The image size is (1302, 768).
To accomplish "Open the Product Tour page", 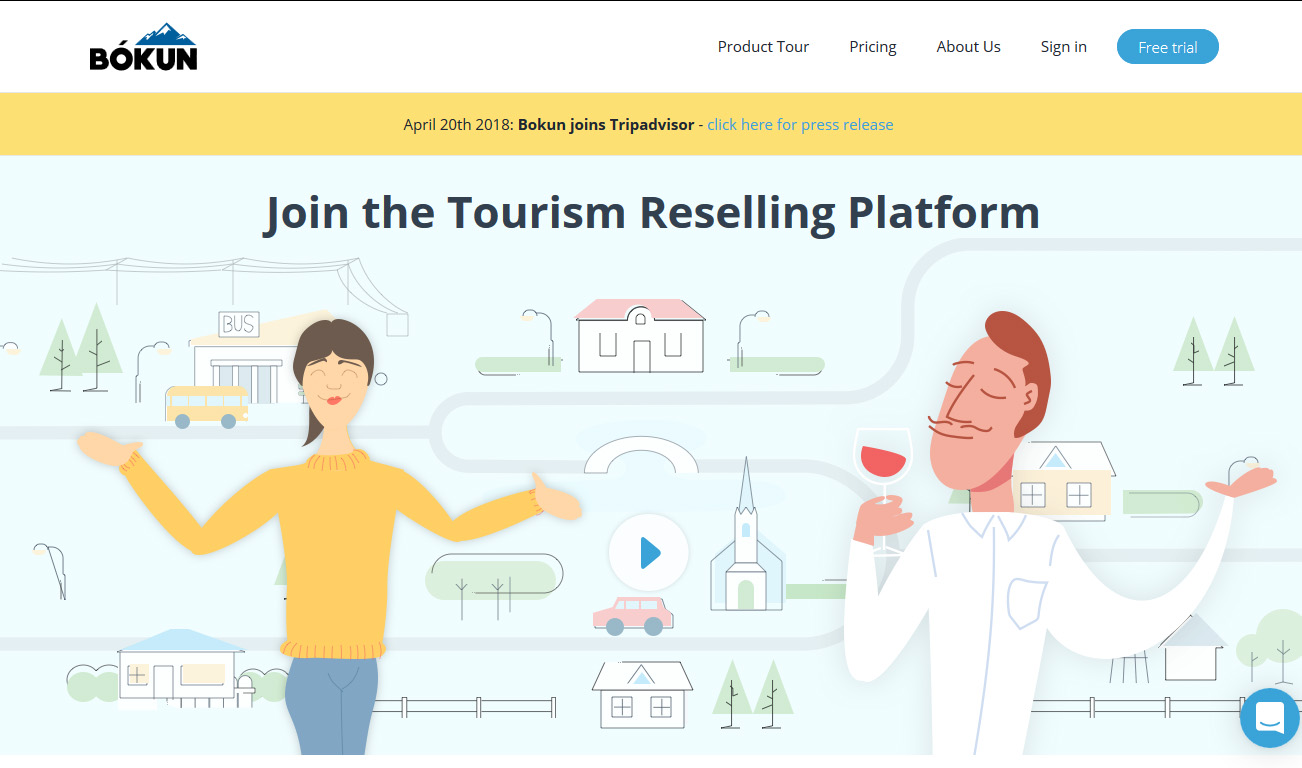I will 763,47.
